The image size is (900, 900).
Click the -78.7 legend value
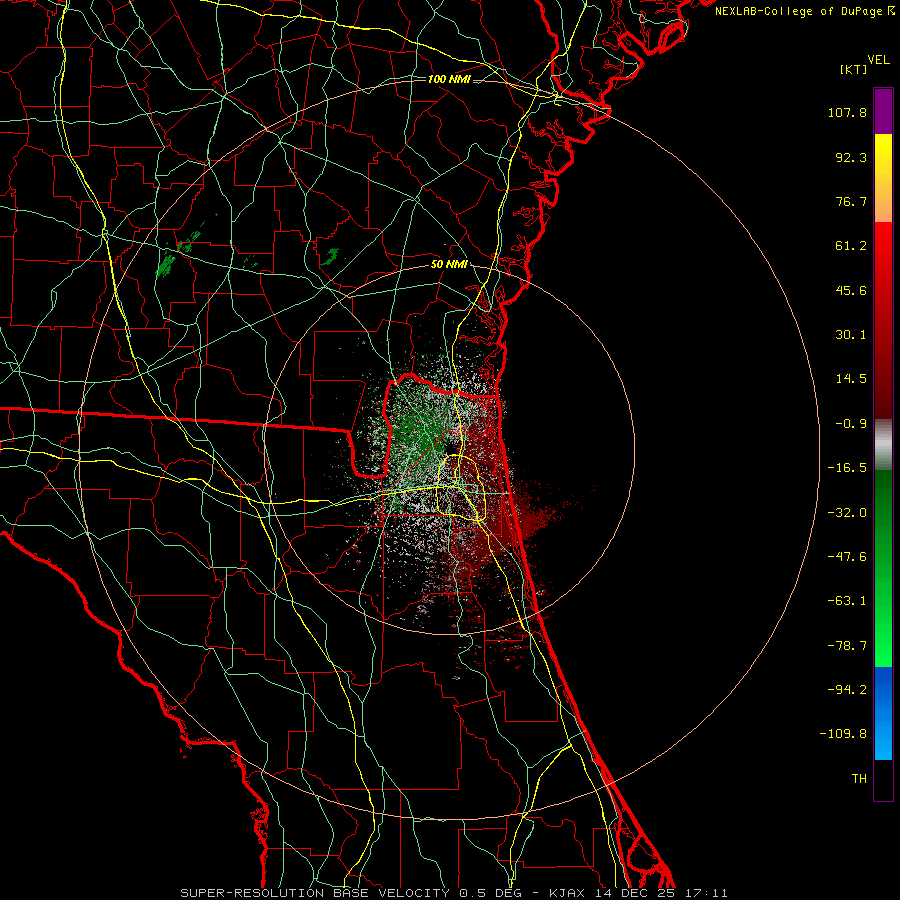[x=847, y=646]
